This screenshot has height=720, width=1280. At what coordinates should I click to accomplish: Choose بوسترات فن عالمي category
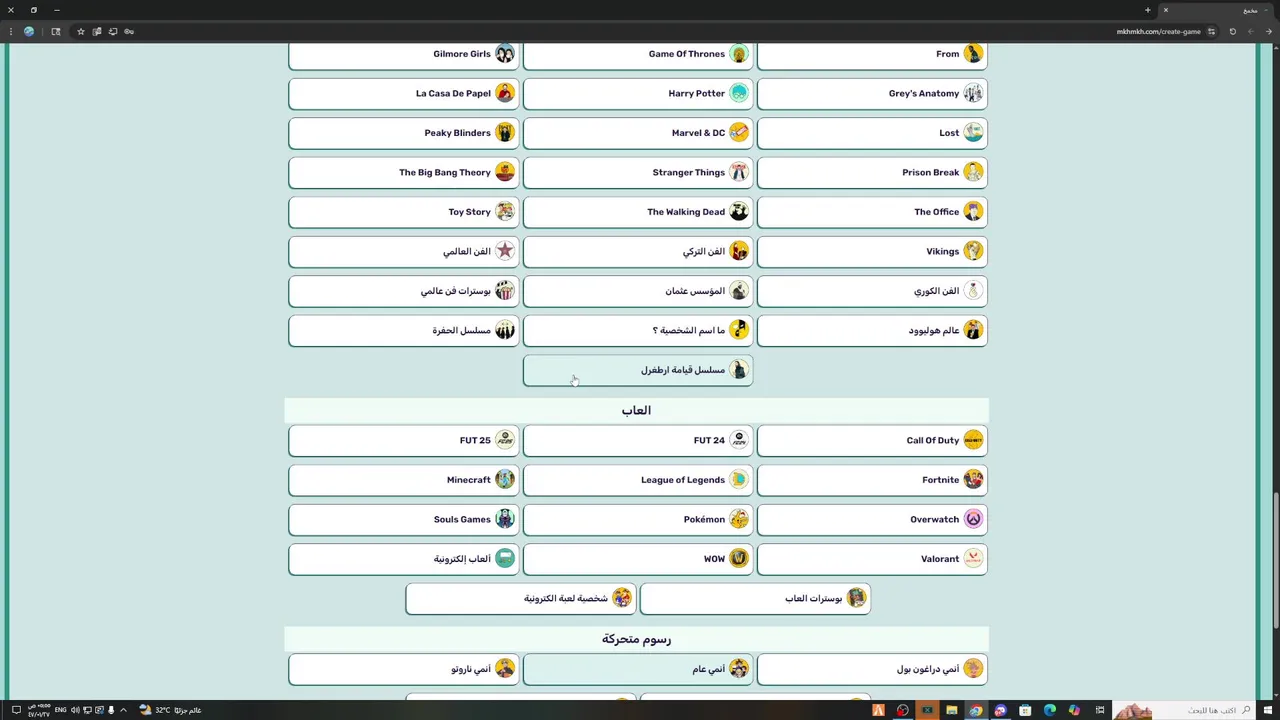click(403, 291)
